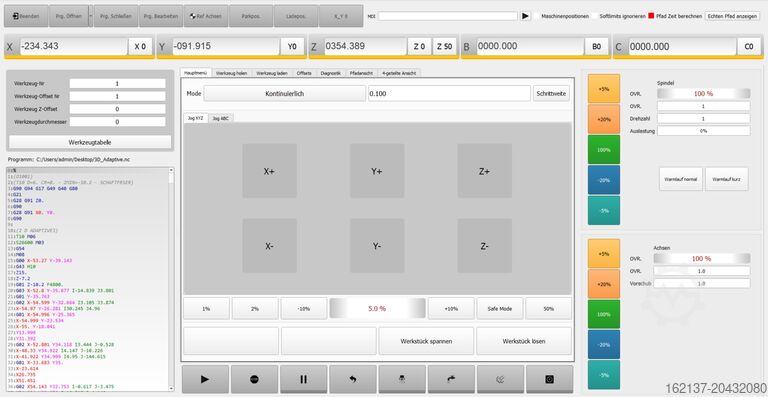Click the spindle override 100 % bar
This screenshot has height=397, width=768.
pos(703,93)
